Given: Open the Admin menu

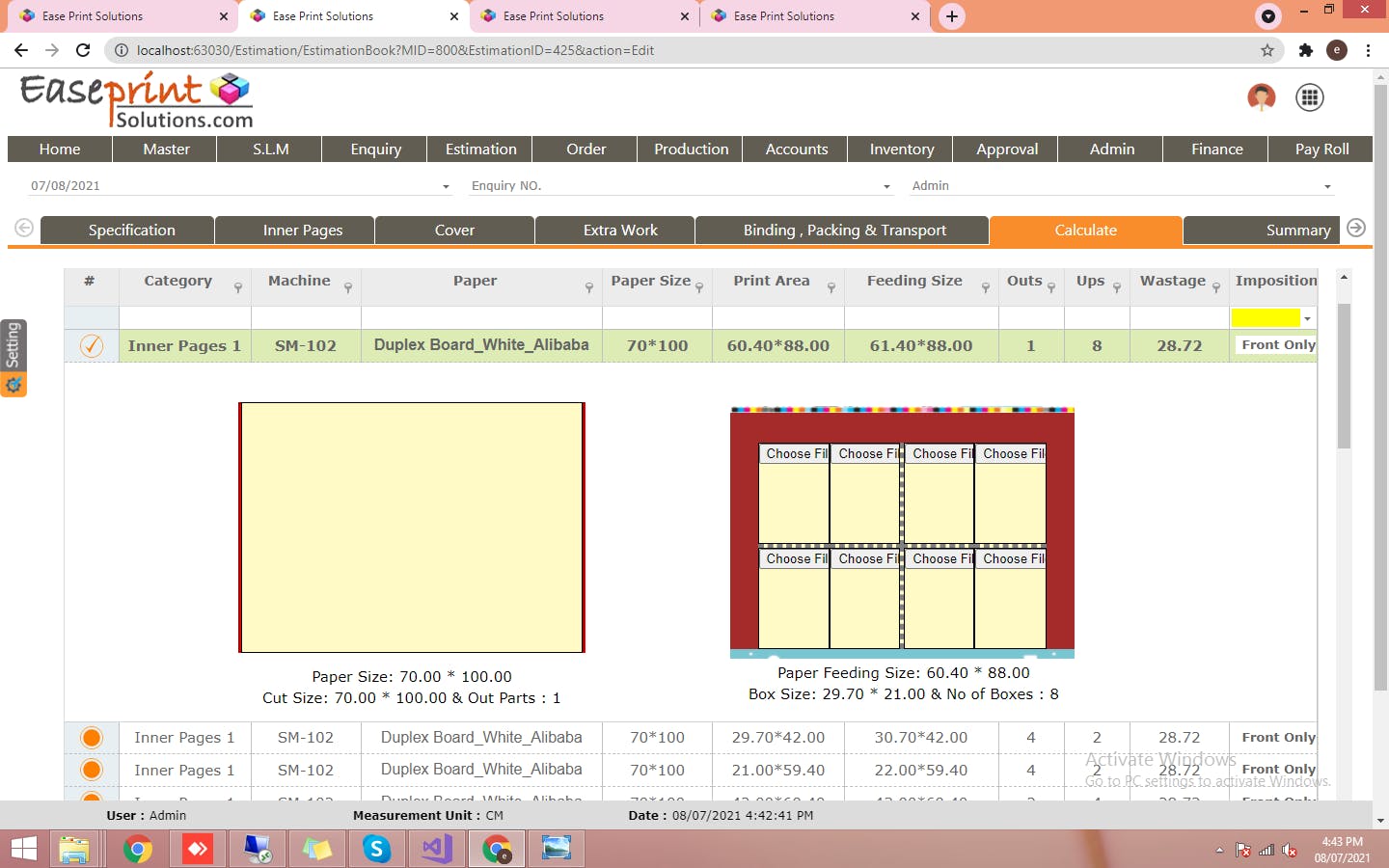Looking at the screenshot, I should point(1112,149).
